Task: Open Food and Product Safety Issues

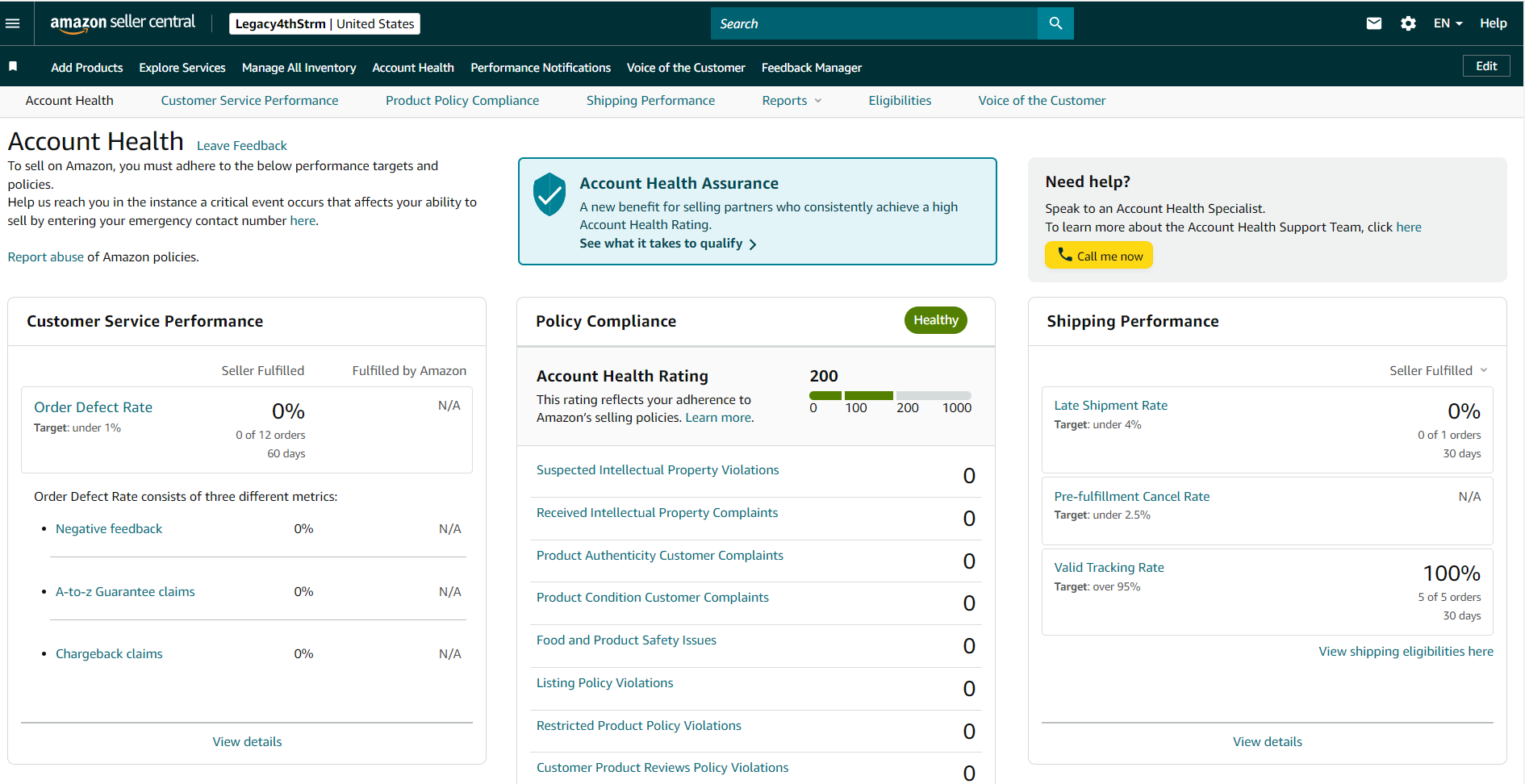Action: (x=626, y=640)
